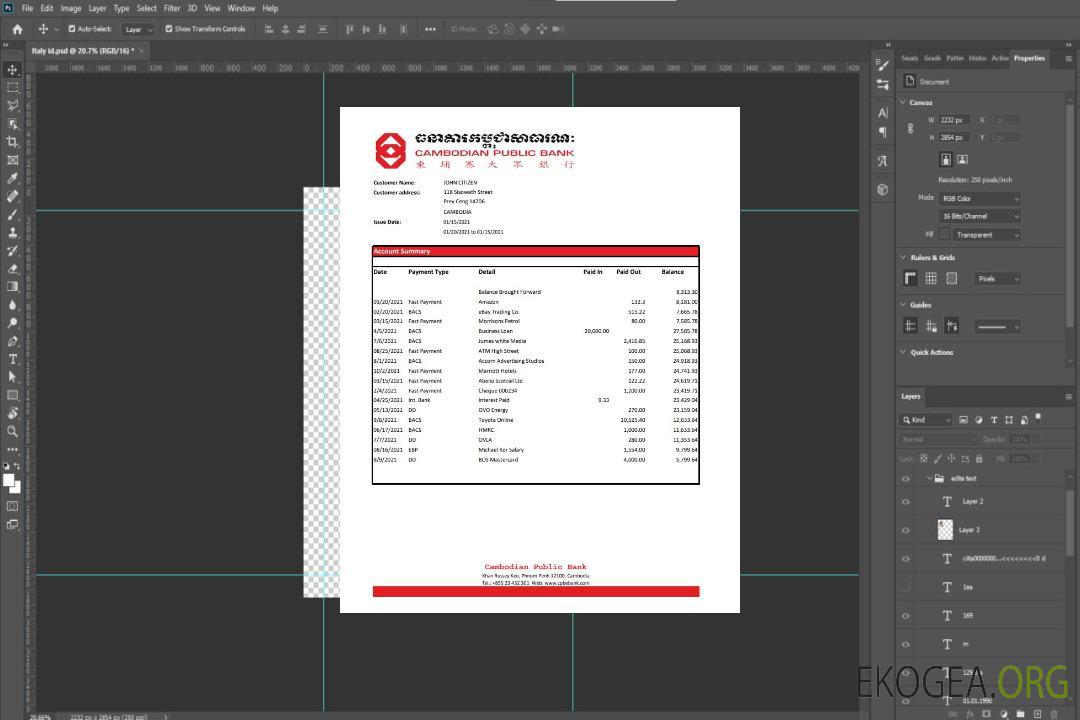Image resolution: width=1080 pixels, height=720 pixels.
Task: Select the Rectangular Marquee tool
Action: [12, 88]
